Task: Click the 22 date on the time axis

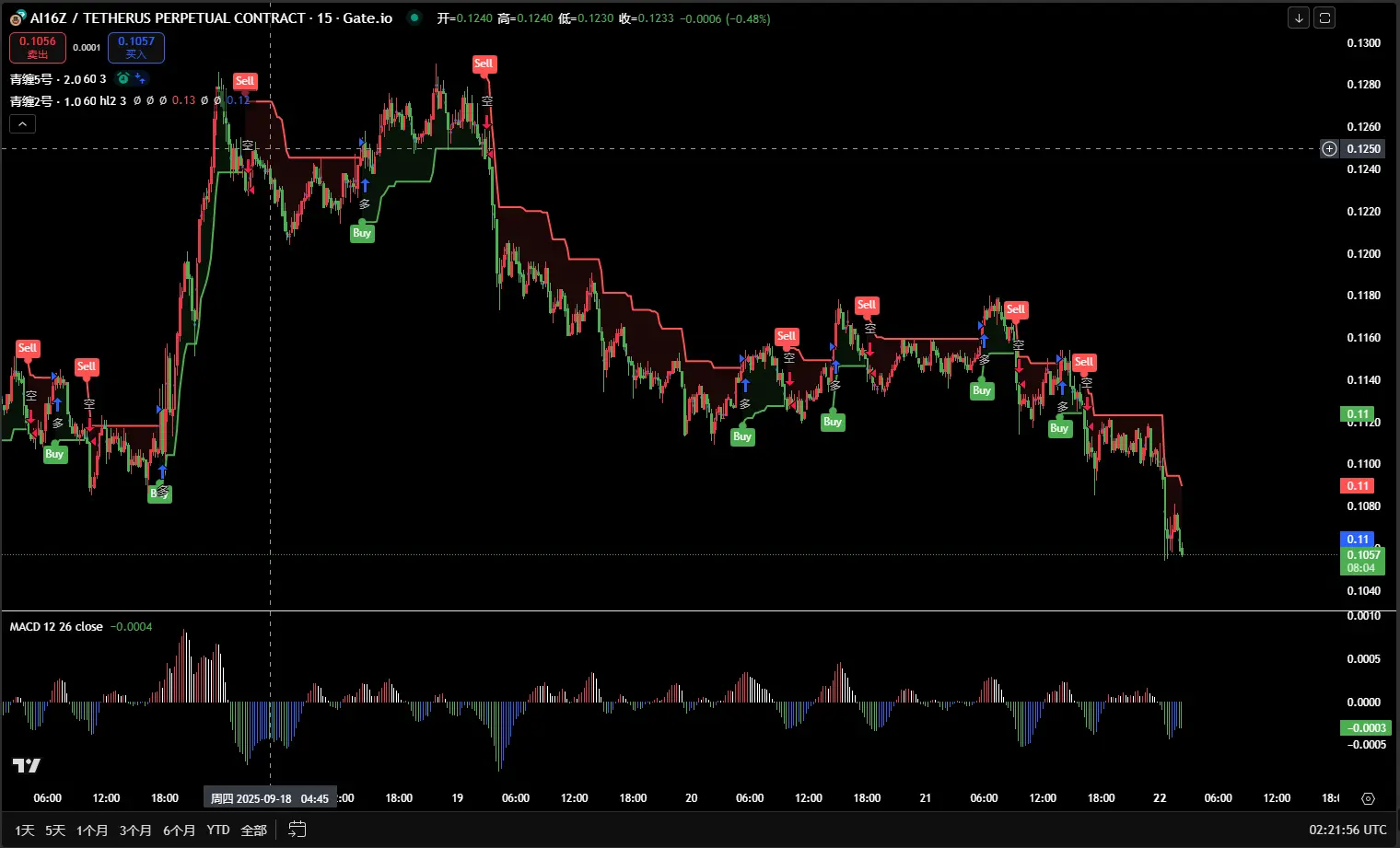Action: (x=1160, y=798)
